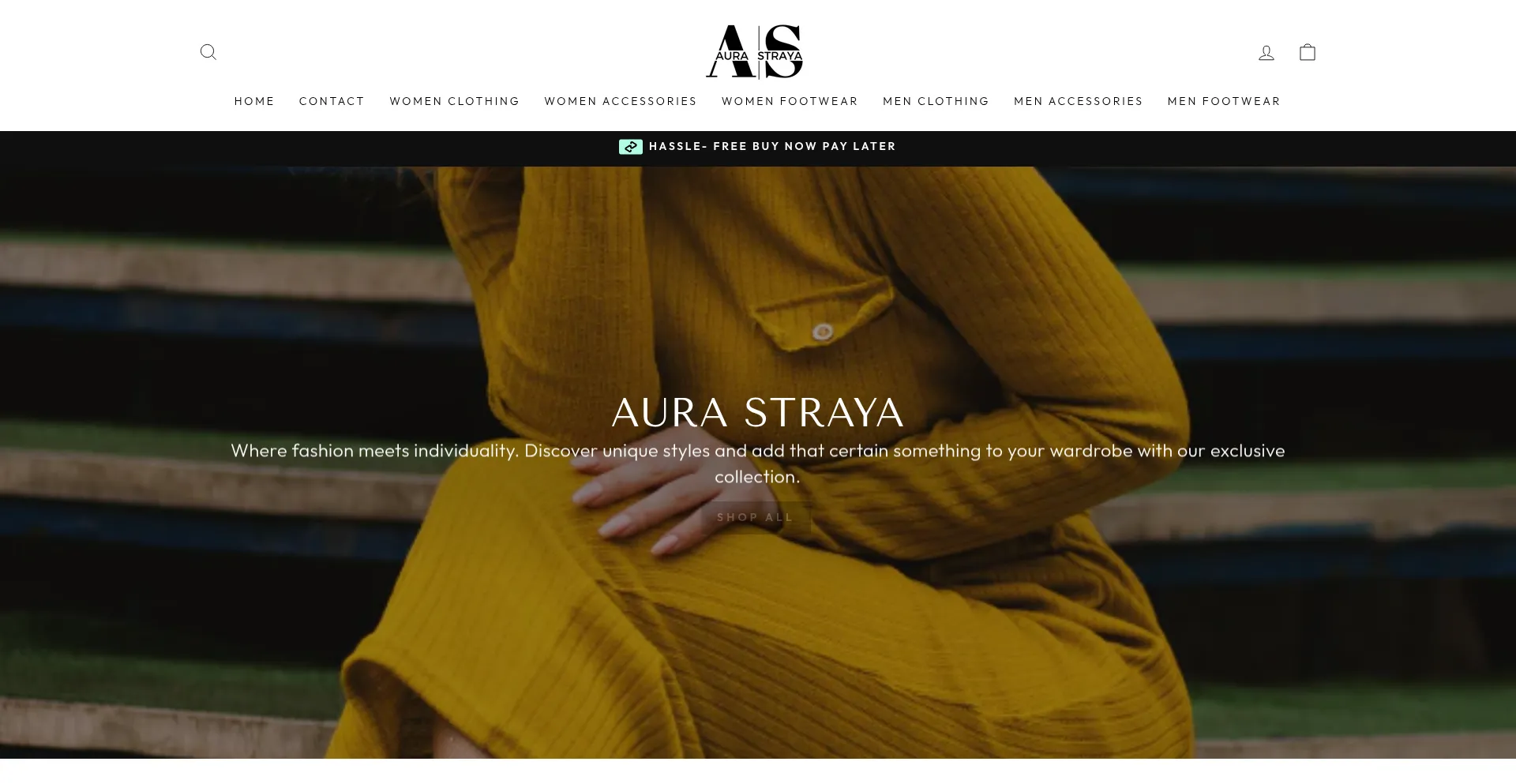
Task: Browse the Men Footwear menu
Action: click(1224, 101)
